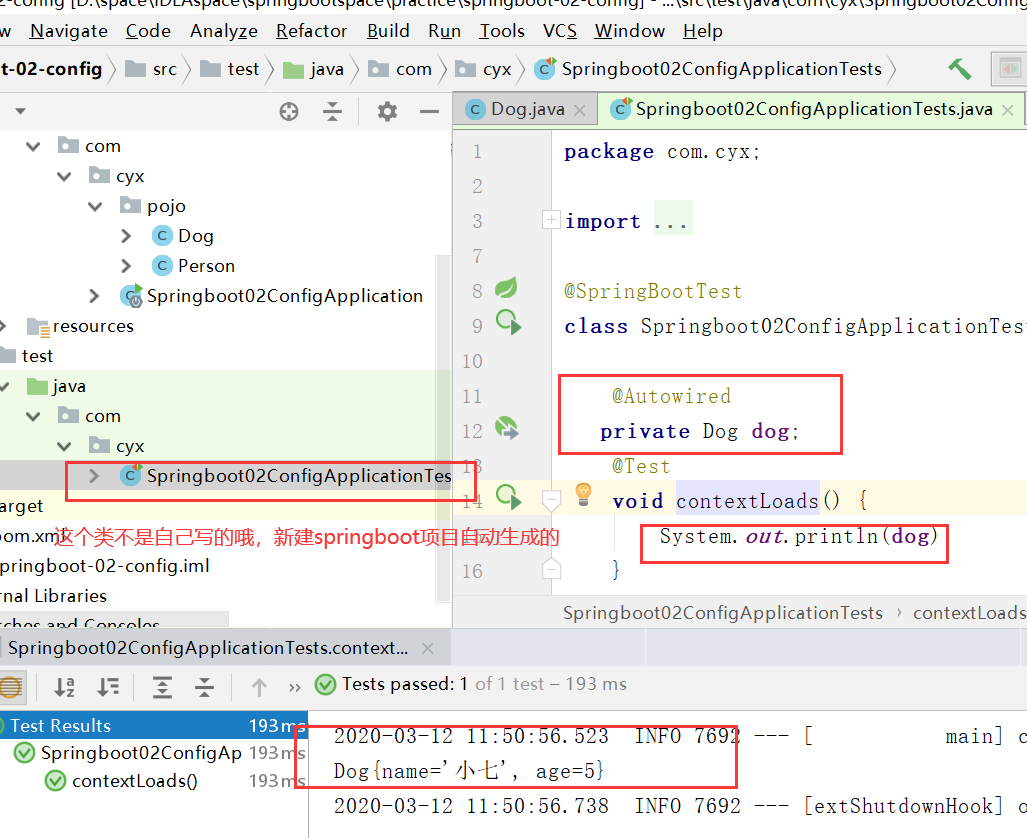Run the test class from gutter on line 9
Screen dimensions: 1027x838
point(508,322)
